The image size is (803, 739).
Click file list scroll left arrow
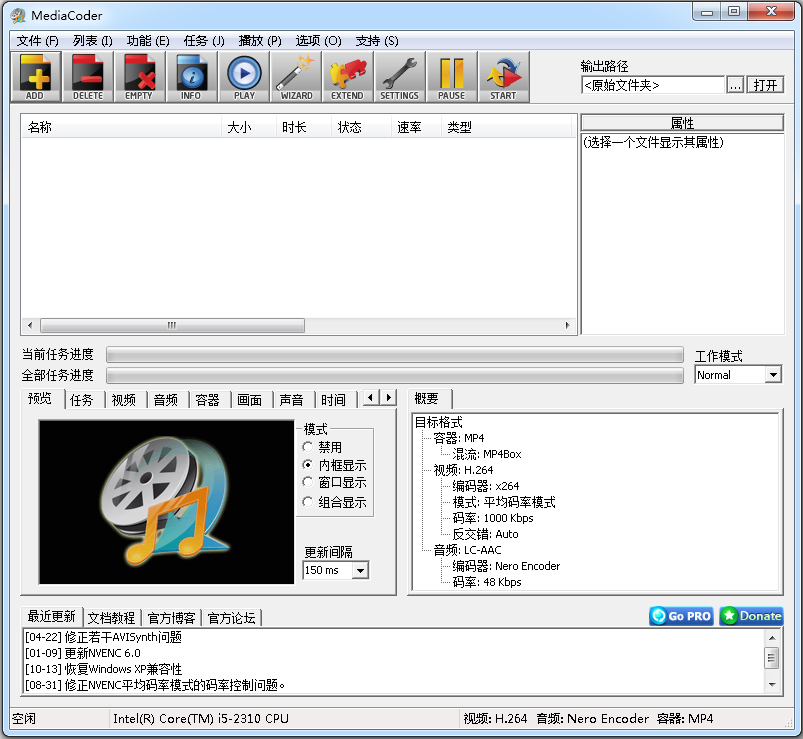click(x=30, y=325)
